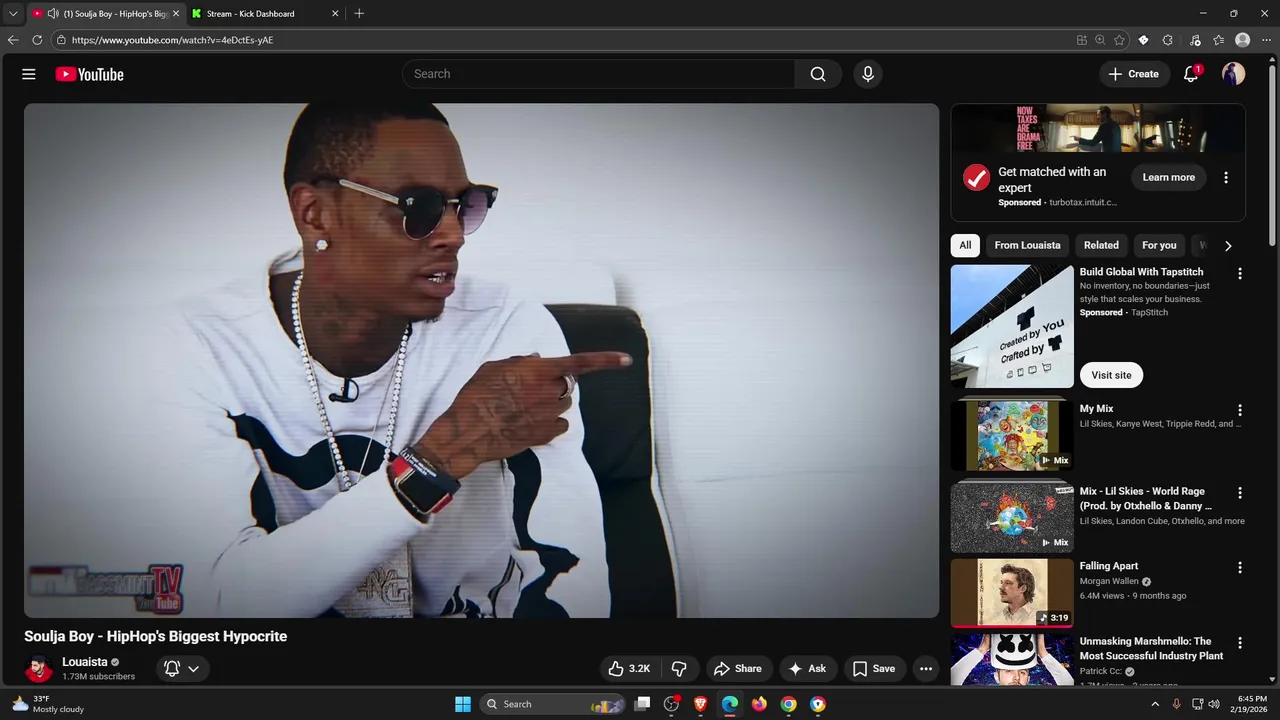Save the video to a playlist
This screenshot has width=1280, height=720.
tap(873, 669)
